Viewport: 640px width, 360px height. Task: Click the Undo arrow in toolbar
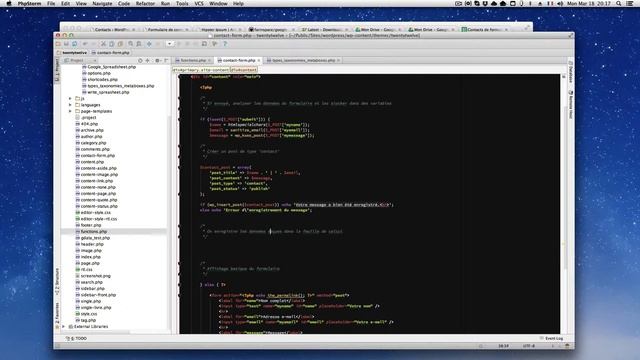[x=85, y=44]
